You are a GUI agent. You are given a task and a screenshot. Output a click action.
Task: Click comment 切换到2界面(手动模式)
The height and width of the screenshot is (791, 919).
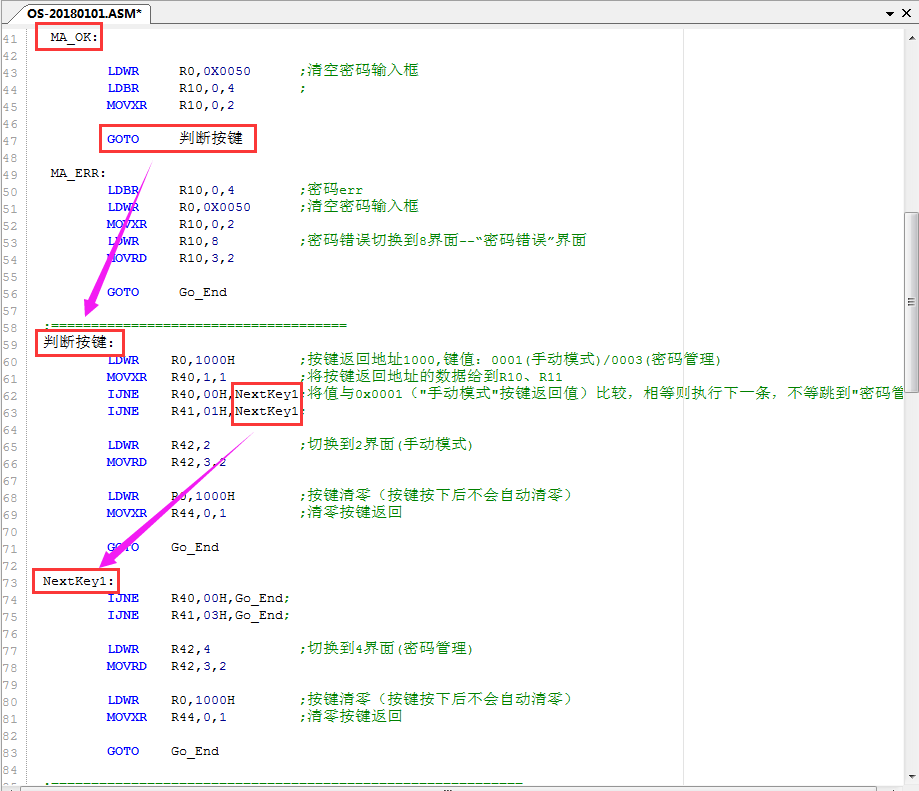(386, 444)
